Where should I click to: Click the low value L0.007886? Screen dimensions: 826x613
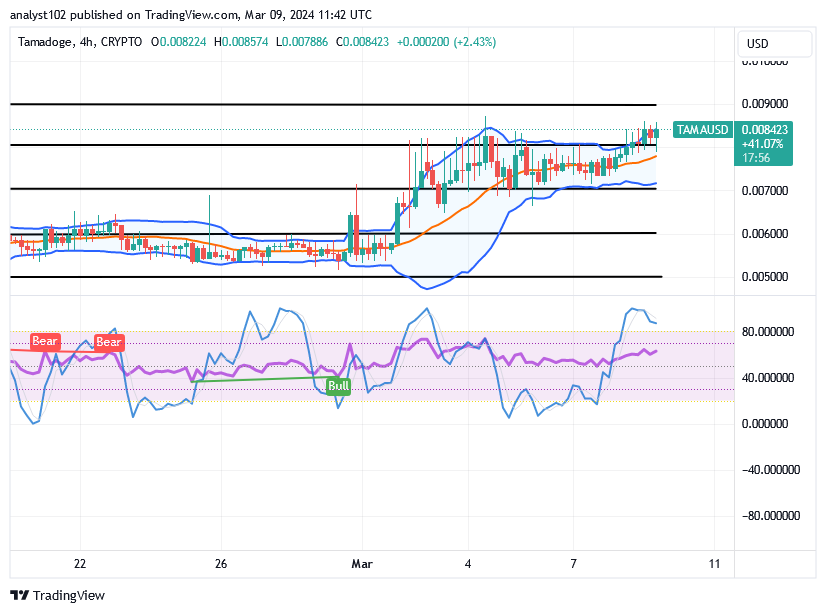tap(302, 42)
